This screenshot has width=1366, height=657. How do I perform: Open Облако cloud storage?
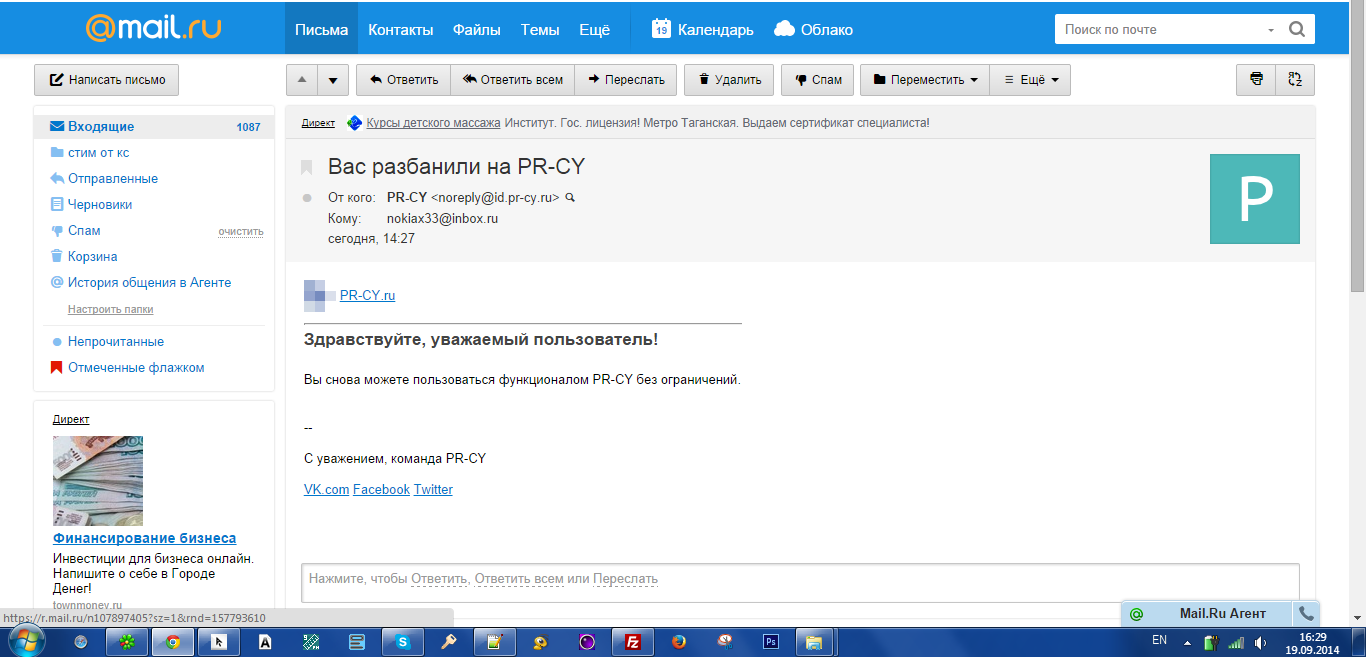point(813,29)
